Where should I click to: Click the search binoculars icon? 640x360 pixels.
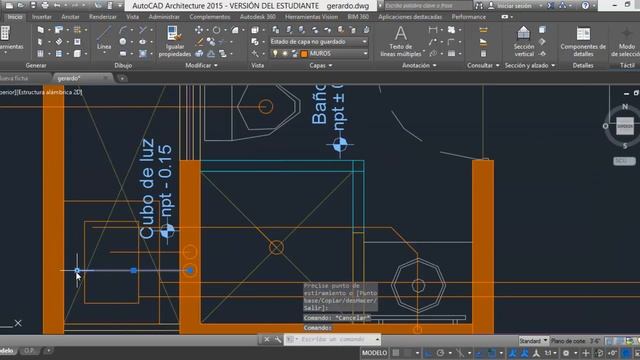(x=479, y=6)
